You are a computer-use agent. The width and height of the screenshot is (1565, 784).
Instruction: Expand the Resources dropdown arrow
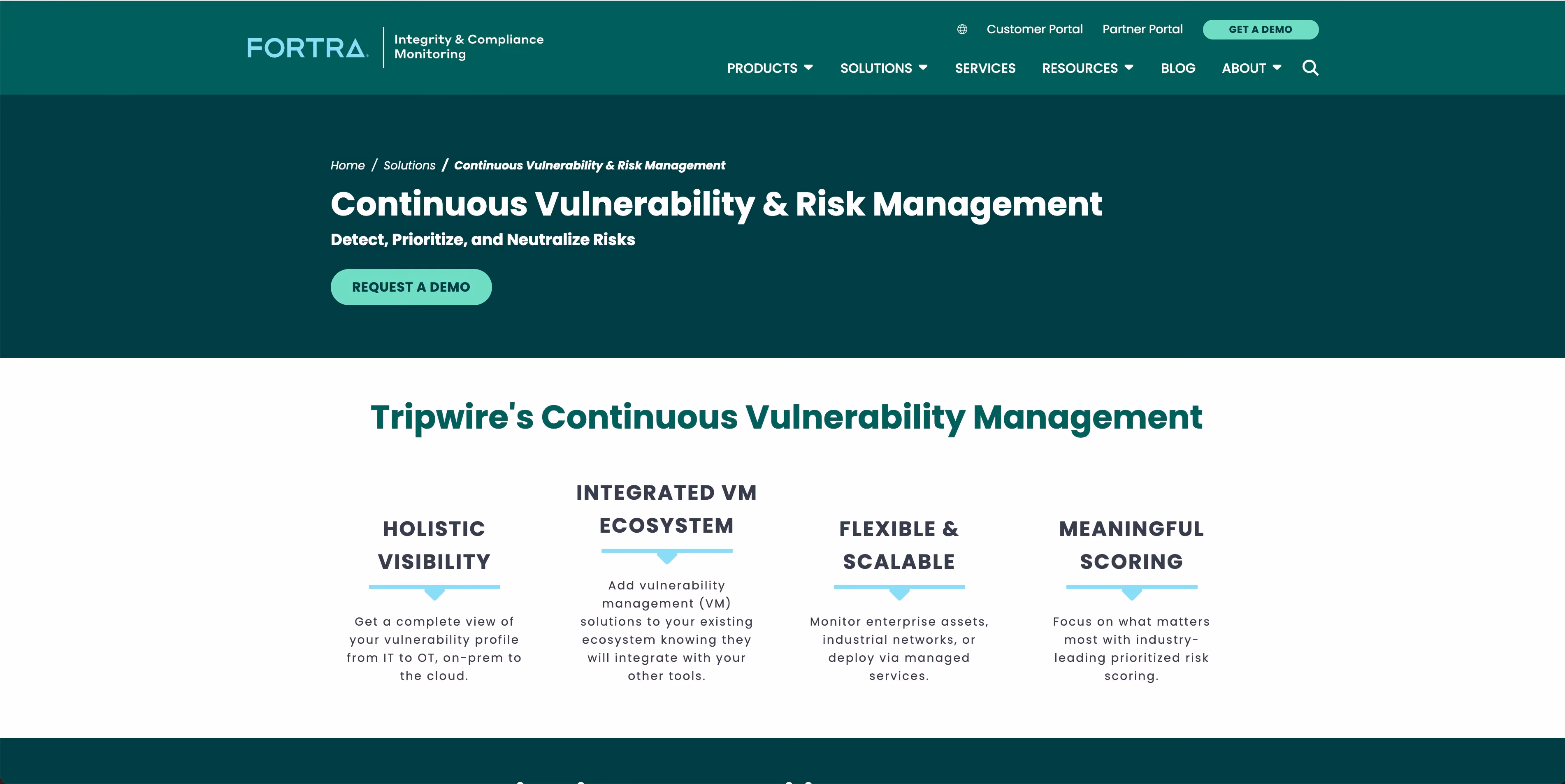[x=1129, y=67]
